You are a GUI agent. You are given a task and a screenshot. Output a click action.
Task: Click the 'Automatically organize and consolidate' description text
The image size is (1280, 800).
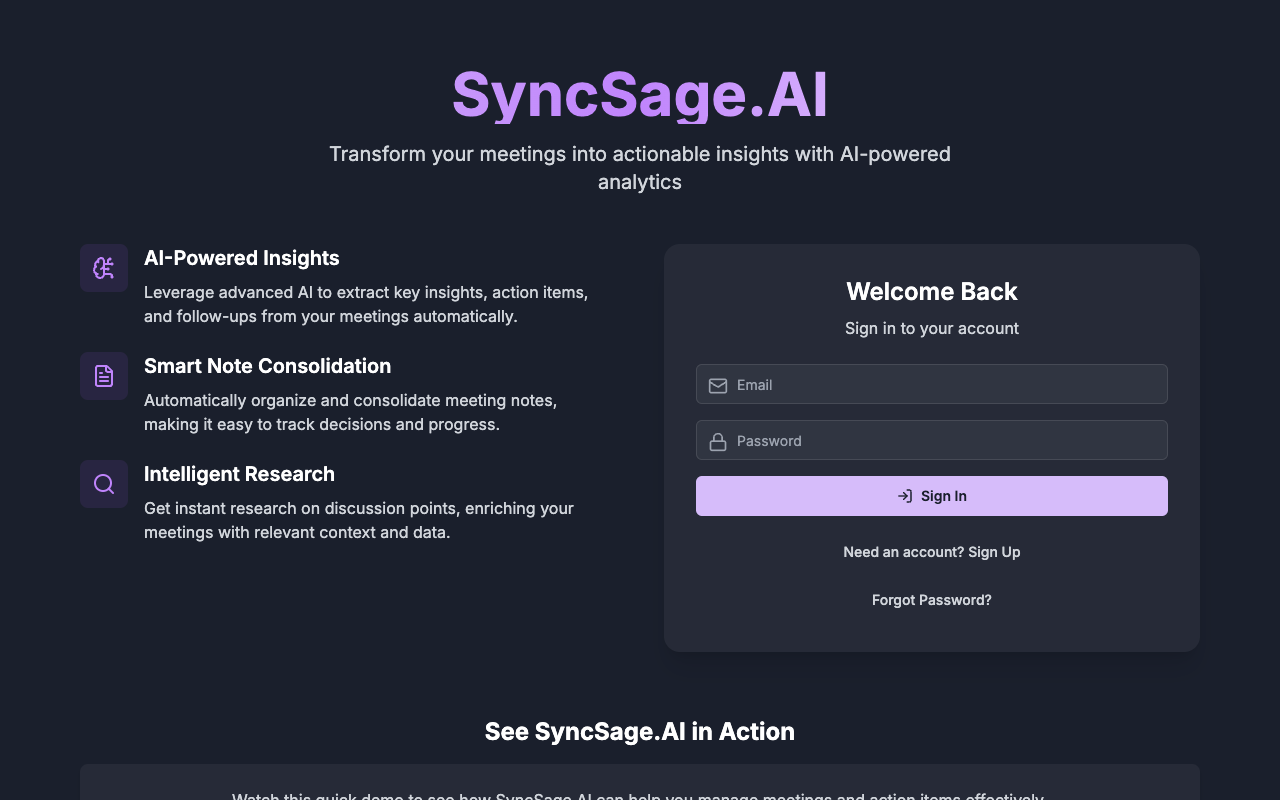coord(350,412)
